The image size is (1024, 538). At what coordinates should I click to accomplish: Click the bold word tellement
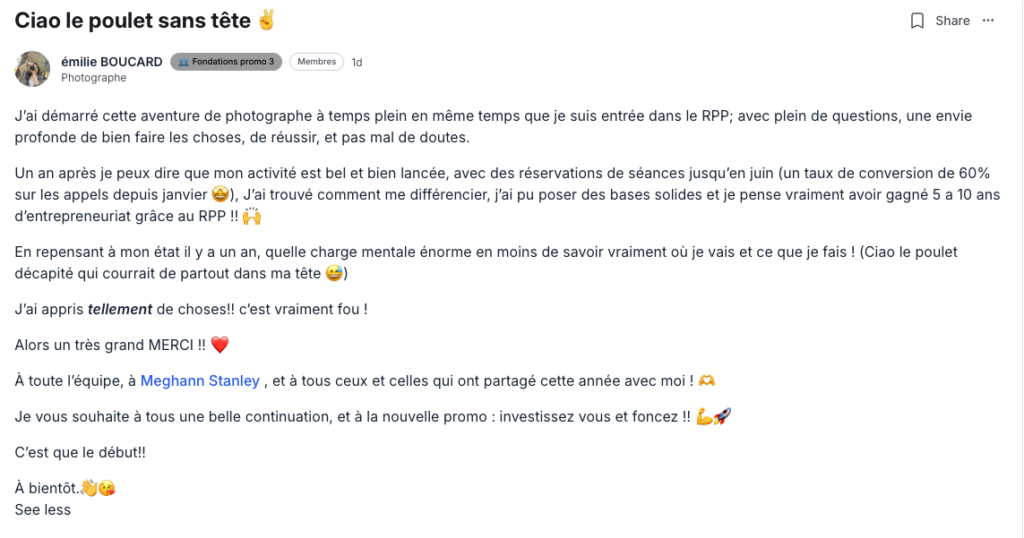(120, 310)
